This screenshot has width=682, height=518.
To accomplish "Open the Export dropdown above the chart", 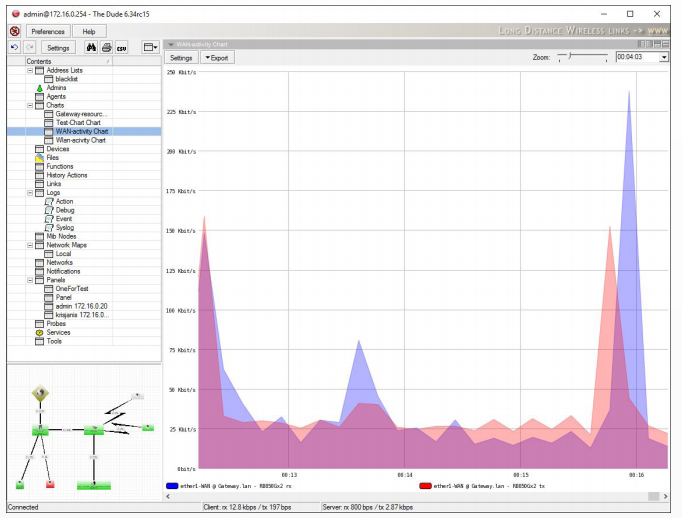I will [216, 58].
